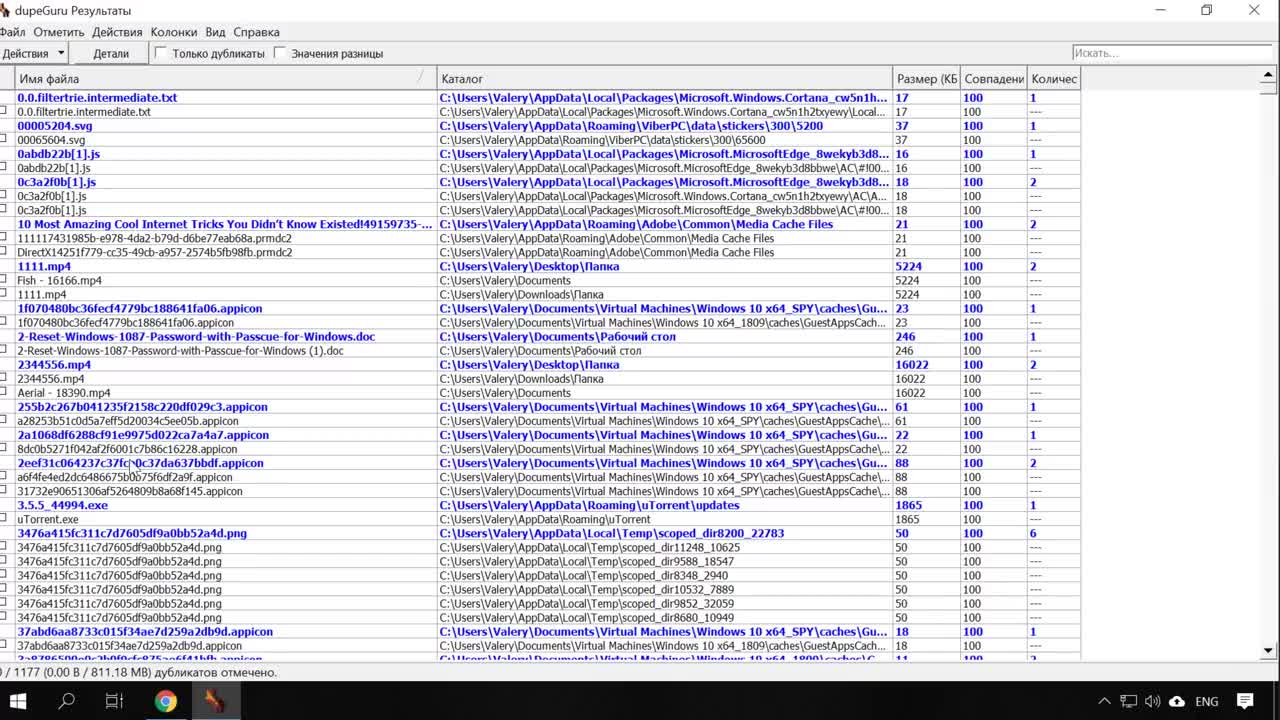Enable the "Только дубликаты" checkbox
This screenshot has width=1280, height=720.
pos(160,53)
